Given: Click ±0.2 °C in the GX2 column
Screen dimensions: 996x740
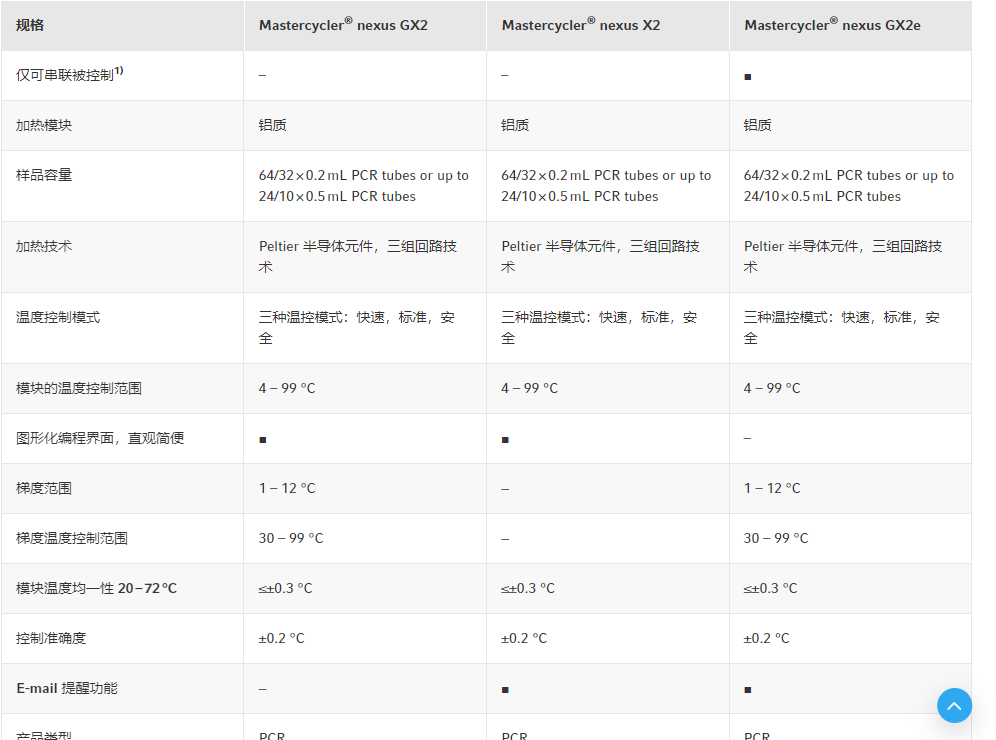Looking at the screenshot, I should click(282, 638).
